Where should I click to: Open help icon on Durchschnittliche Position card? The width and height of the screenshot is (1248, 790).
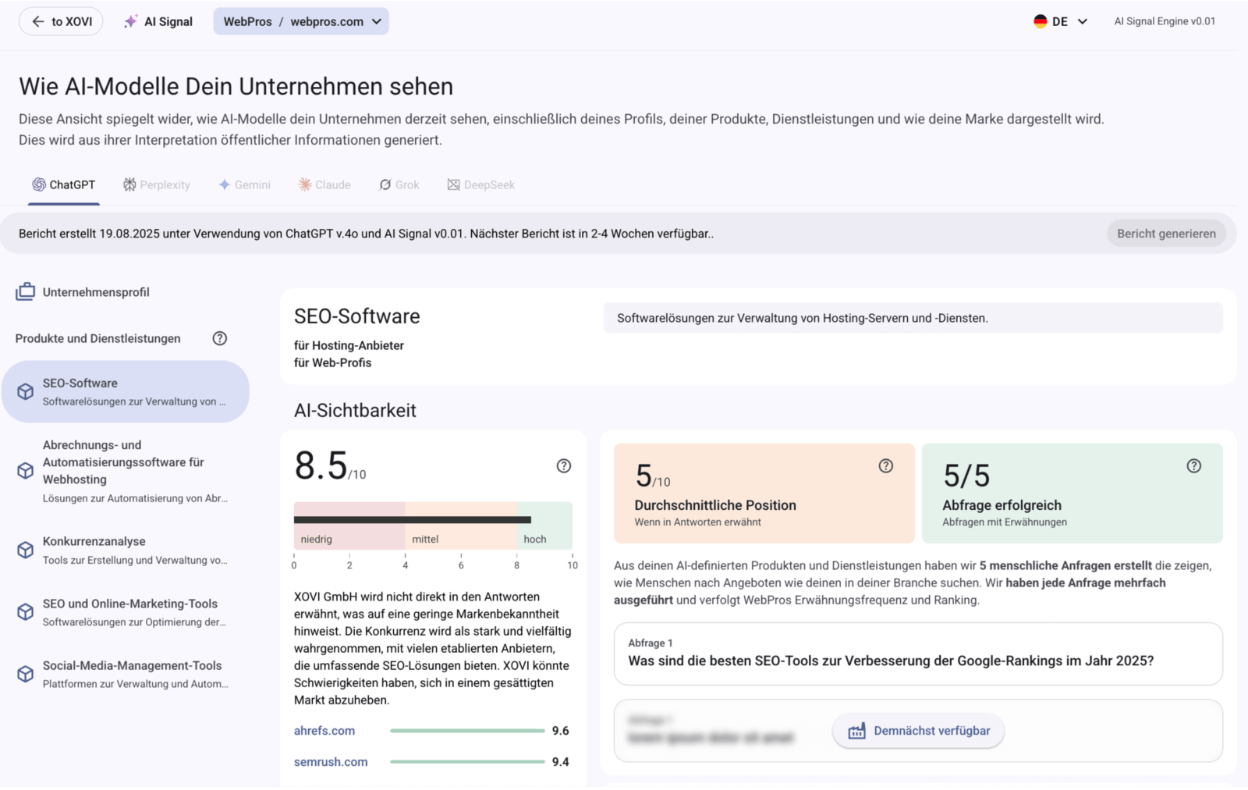(x=886, y=466)
